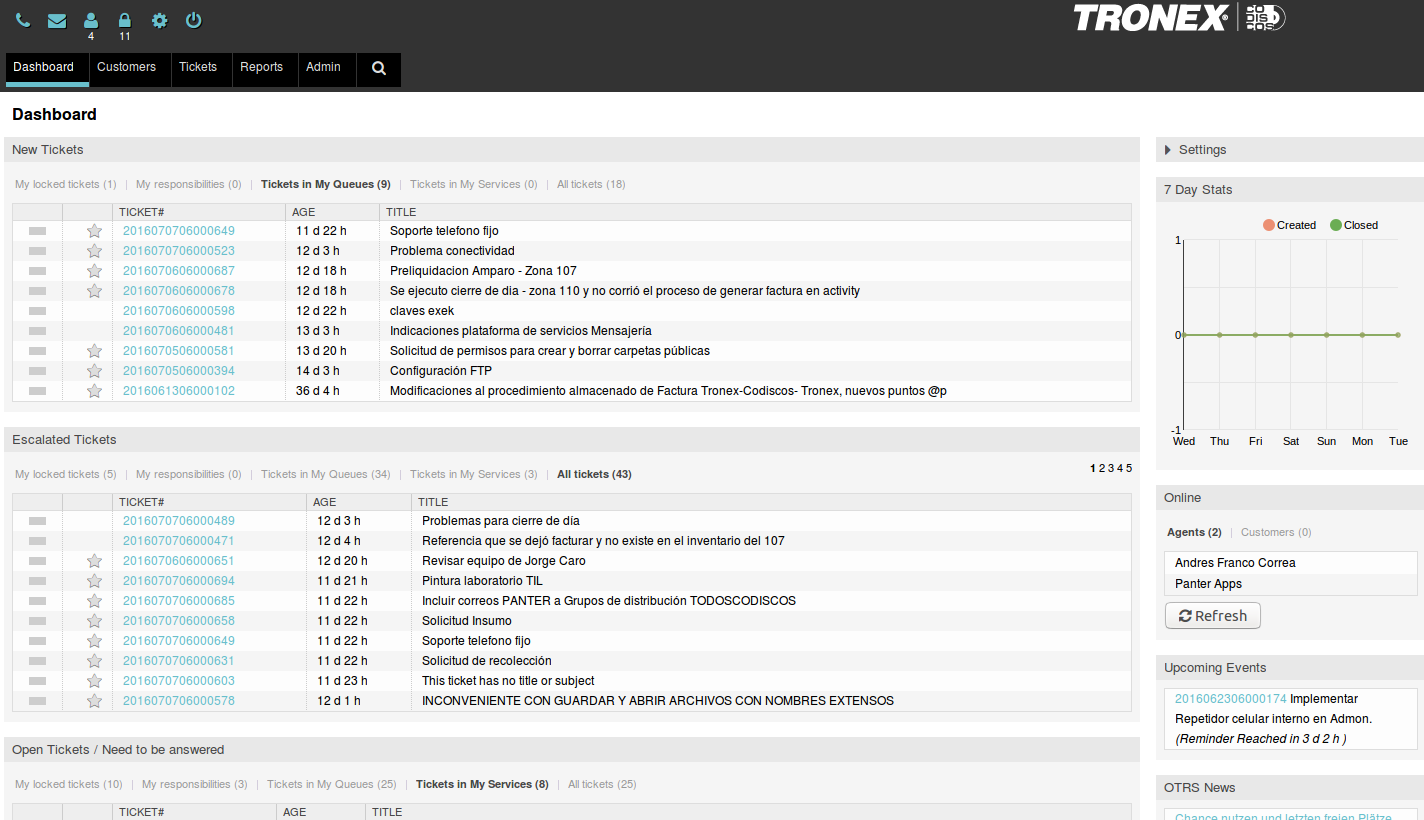Star new ticket 2016070506000581
This screenshot has width=1424, height=820.
(95, 351)
